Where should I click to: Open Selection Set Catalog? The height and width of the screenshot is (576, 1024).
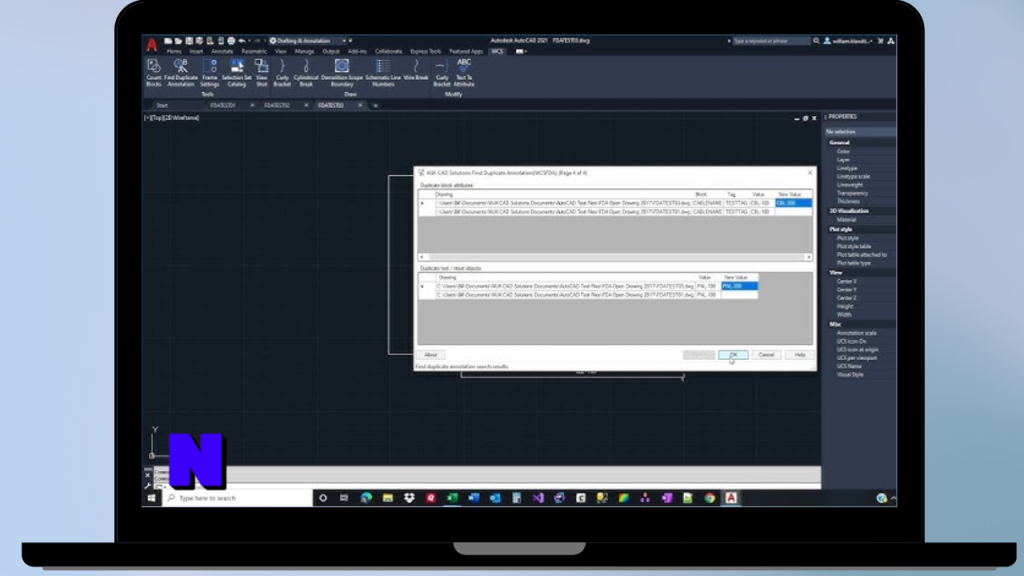point(236,72)
